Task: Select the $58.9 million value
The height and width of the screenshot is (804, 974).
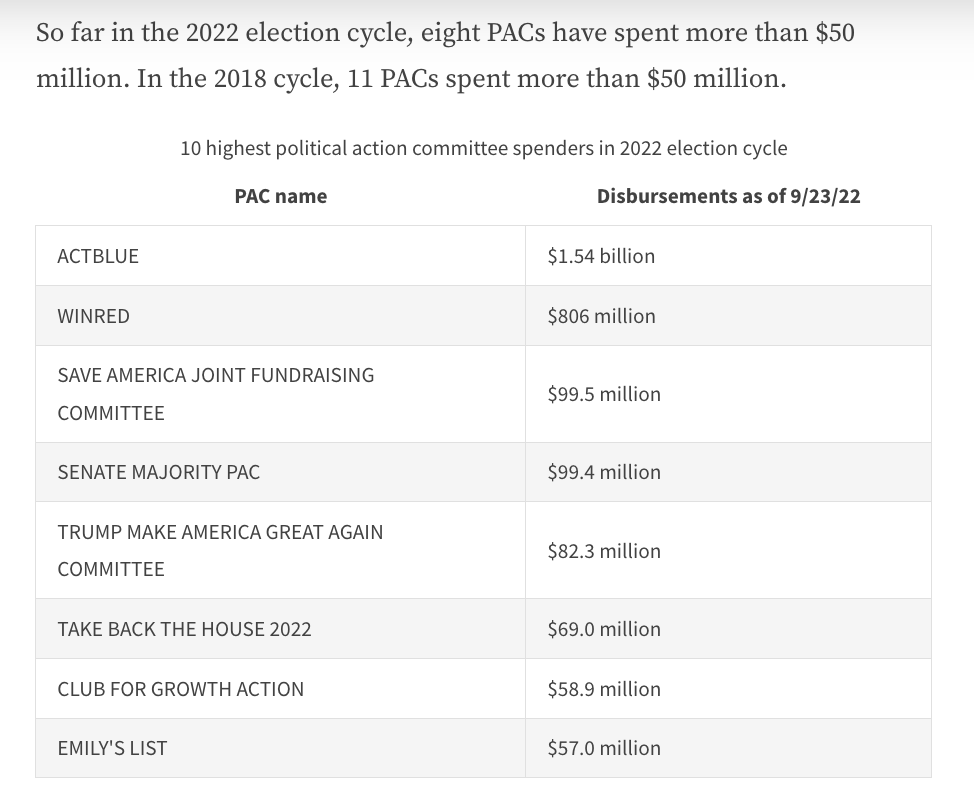Action: [604, 689]
